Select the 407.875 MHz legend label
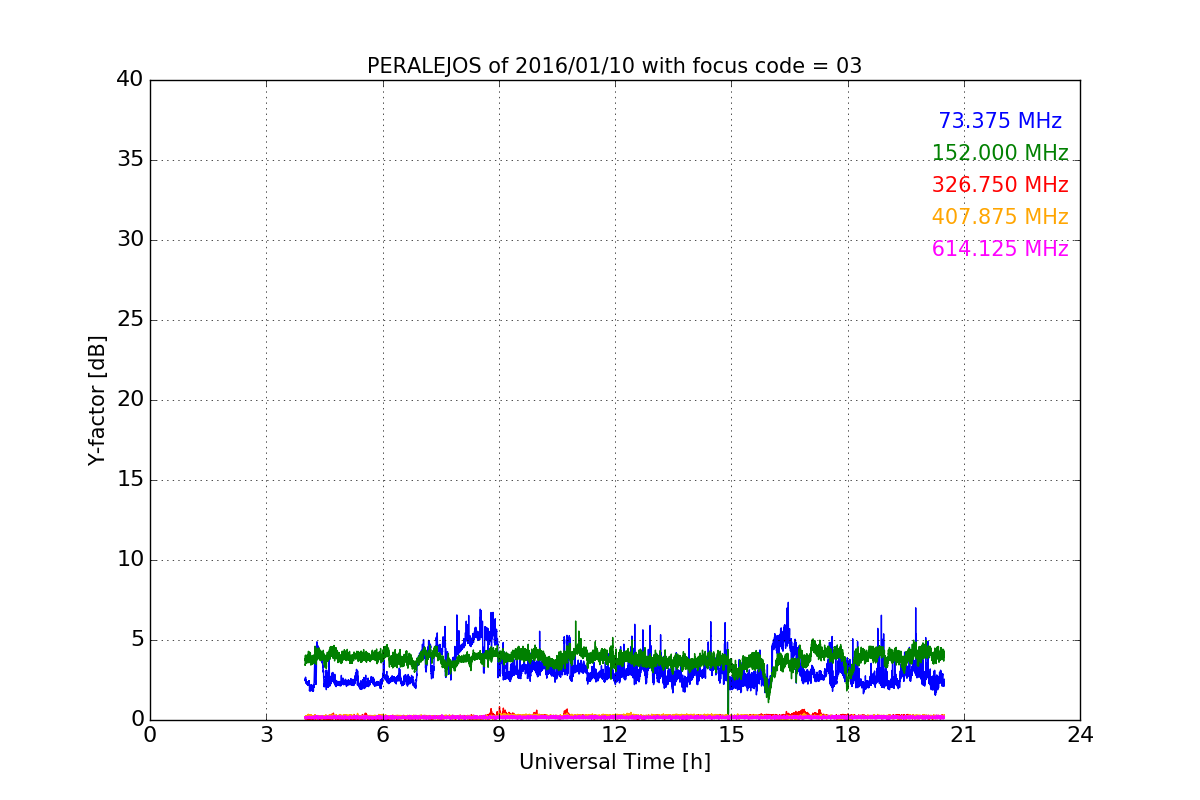 1000,217
